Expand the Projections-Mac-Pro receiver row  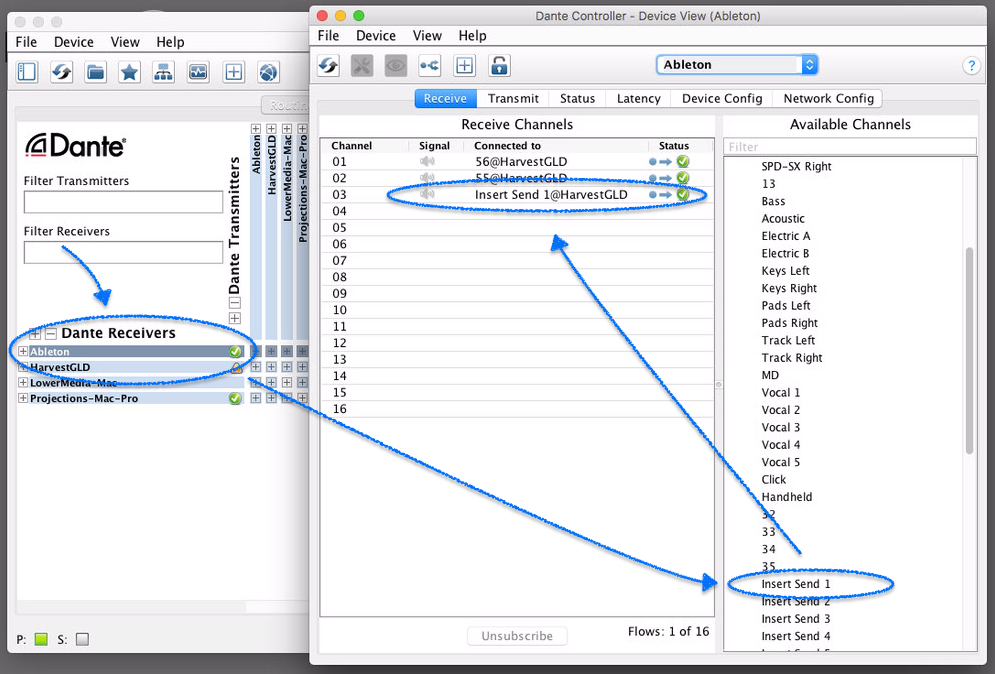tap(23, 398)
